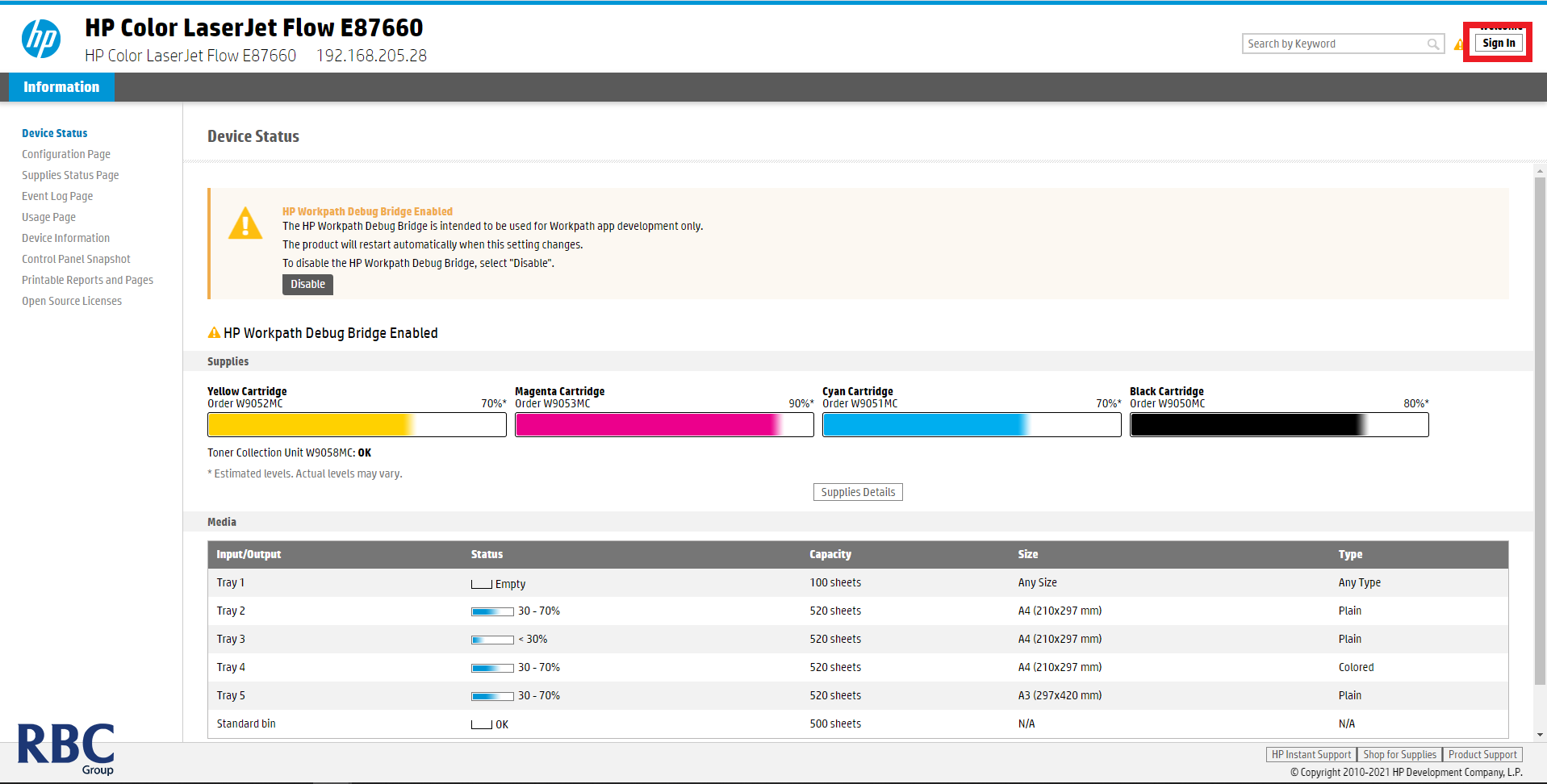Click warning icon next to Debug Bridge status
The image size is (1547, 784).
[x=214, y=333]
